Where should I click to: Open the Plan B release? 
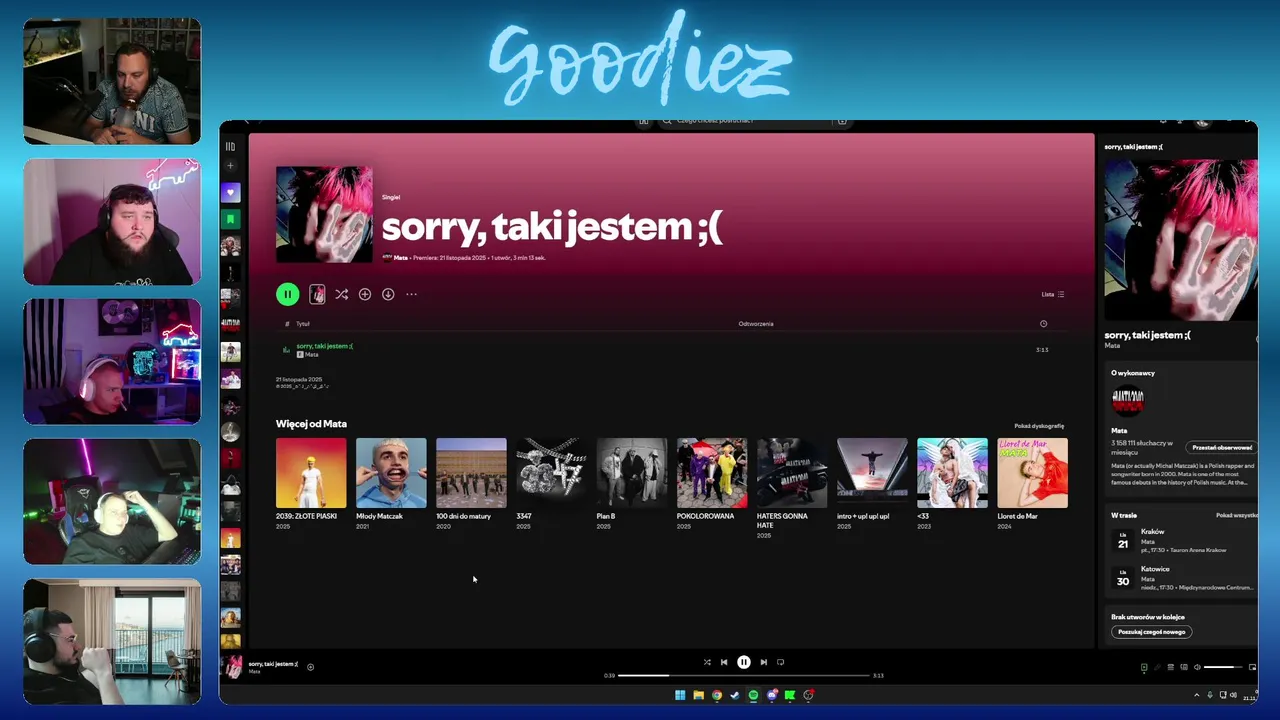pyautogui.click(x=632, y=473)
